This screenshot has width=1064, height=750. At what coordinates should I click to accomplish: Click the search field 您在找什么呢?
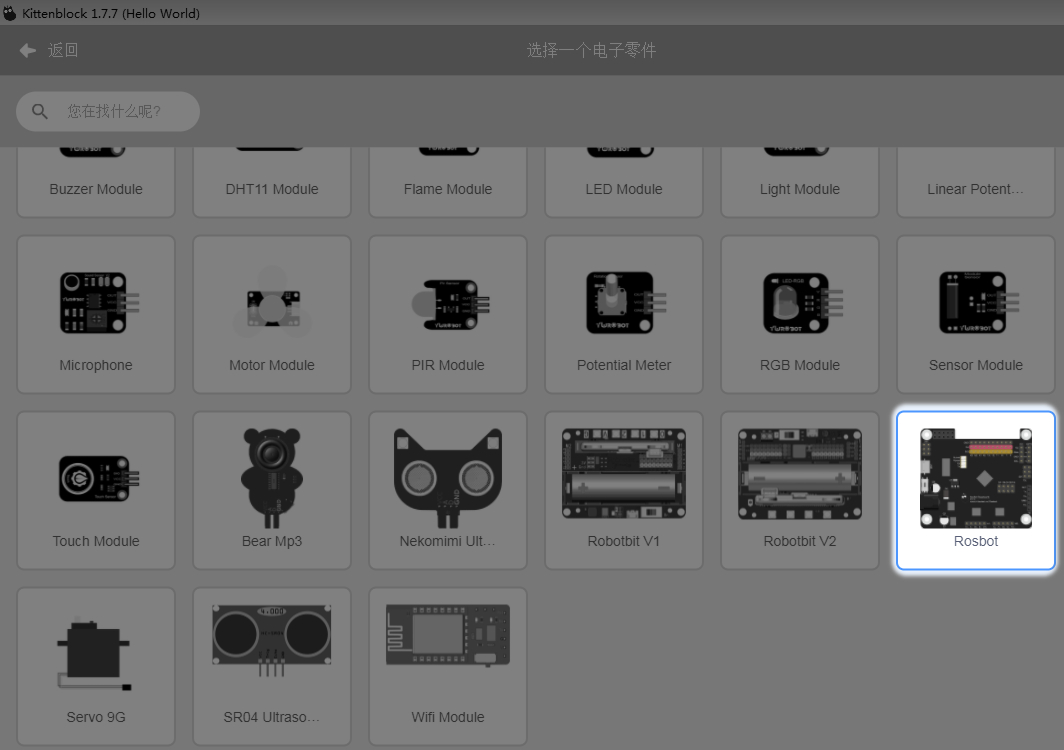pyautogui.click(x=108, y=111)
